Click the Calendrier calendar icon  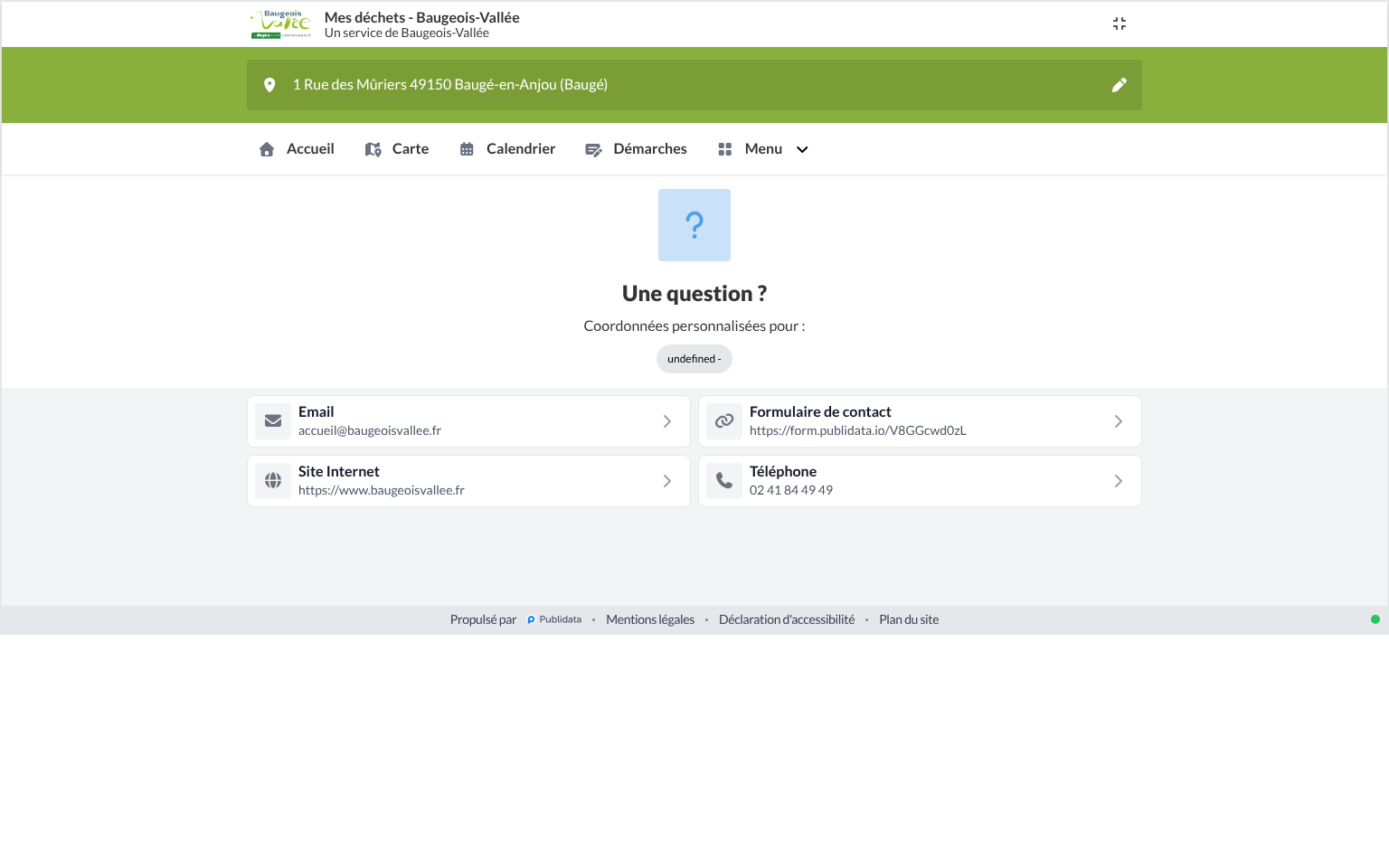(x=467, y=149)
